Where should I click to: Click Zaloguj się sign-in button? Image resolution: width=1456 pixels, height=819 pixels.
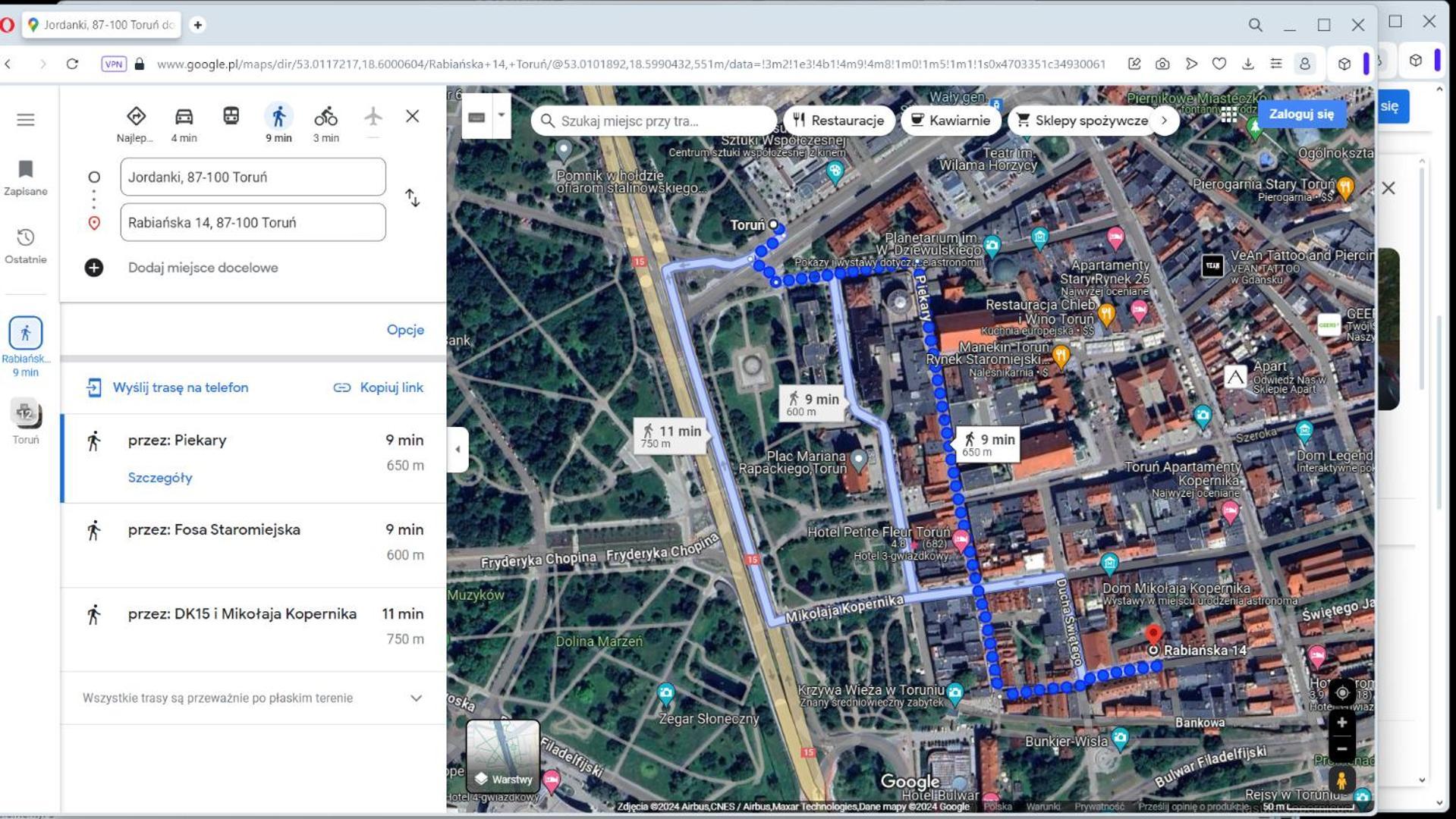tap(1300, 114)
